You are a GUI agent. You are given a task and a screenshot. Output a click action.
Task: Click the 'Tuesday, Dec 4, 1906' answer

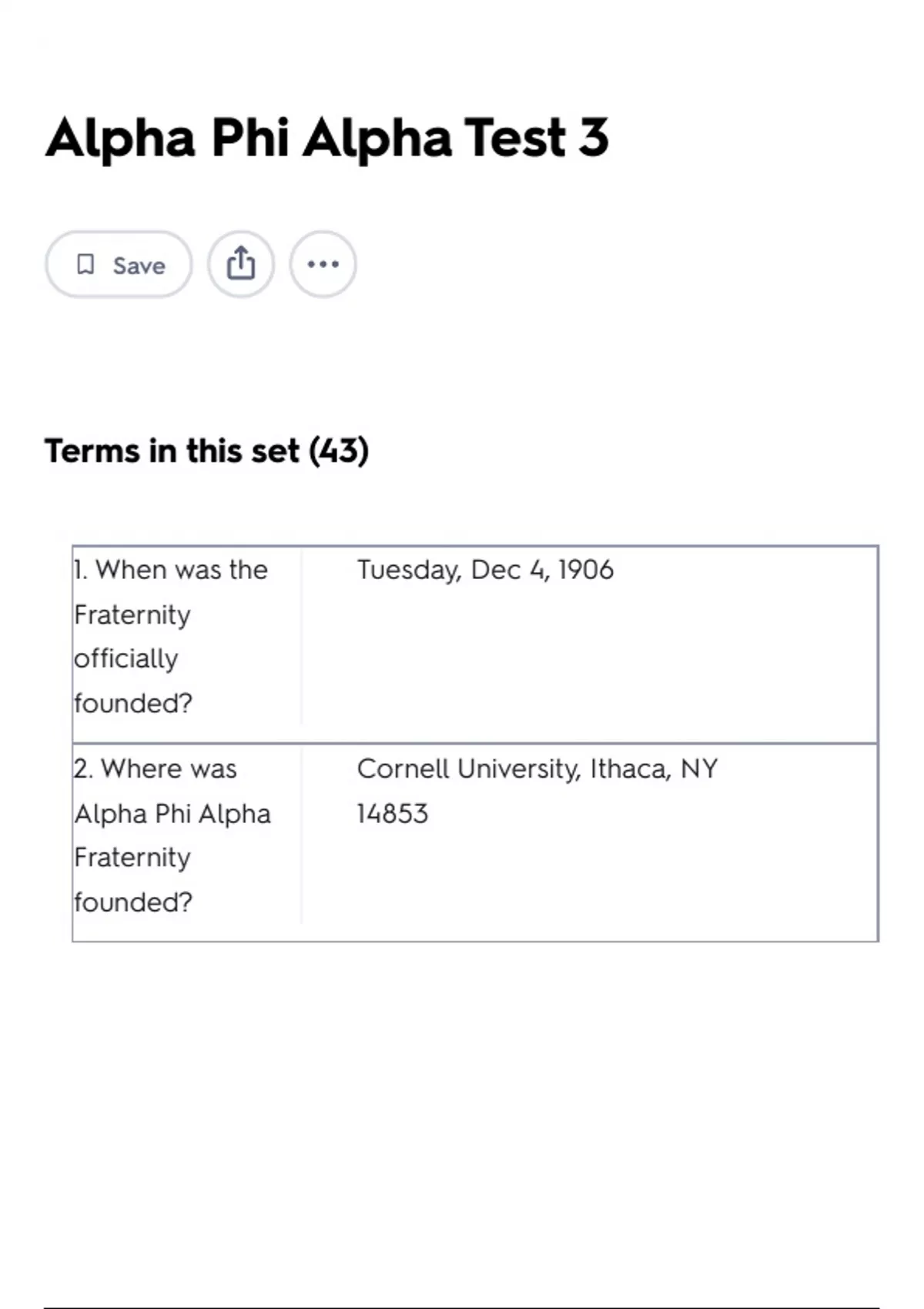pyautogui.click(x=485, y=571)
